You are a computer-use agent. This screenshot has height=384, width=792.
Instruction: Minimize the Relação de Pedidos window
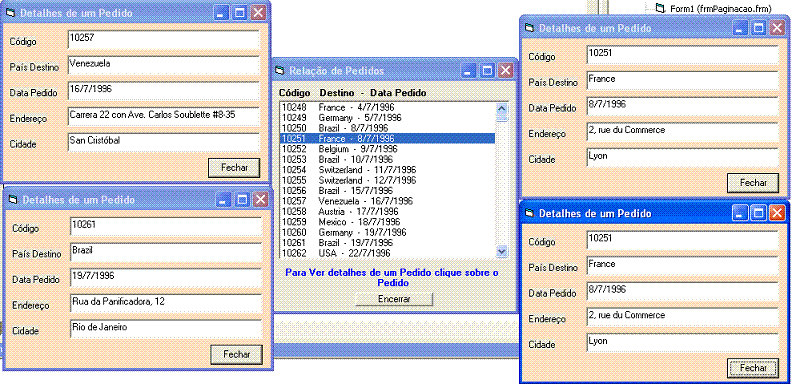click(x=469, y=71)
